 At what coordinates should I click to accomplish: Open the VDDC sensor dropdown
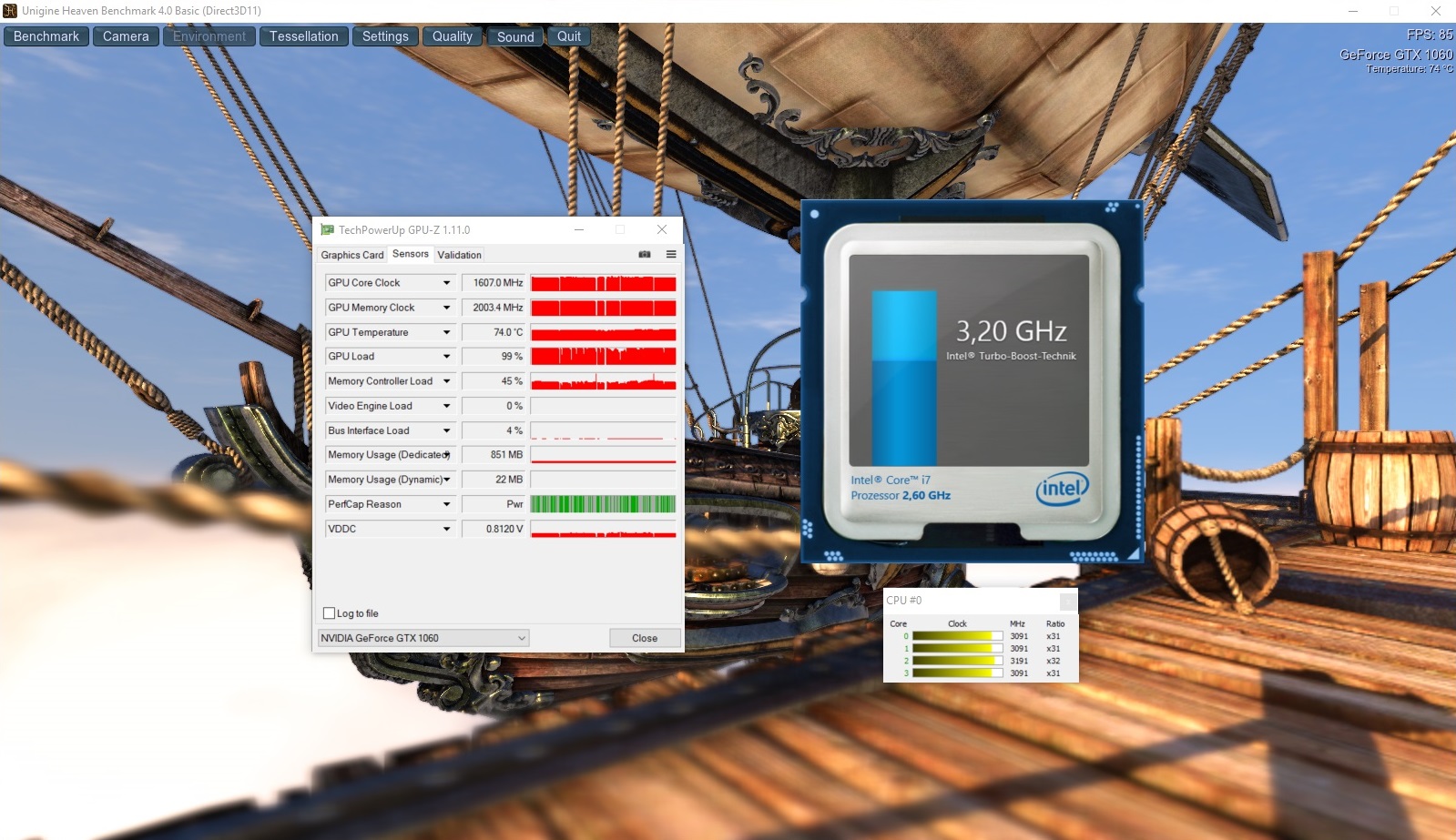[446, 529]
